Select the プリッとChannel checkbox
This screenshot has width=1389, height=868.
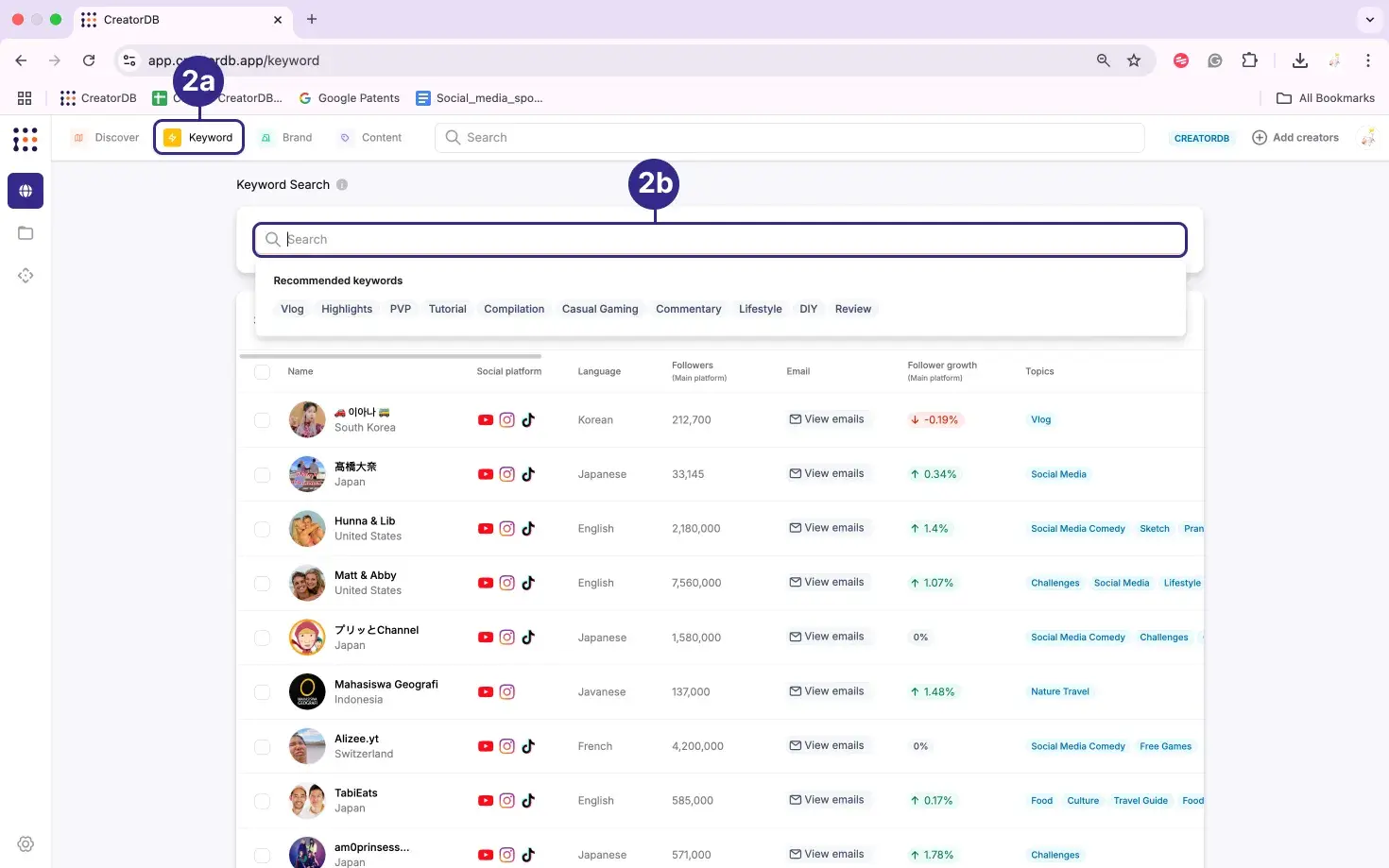point(263,638)
